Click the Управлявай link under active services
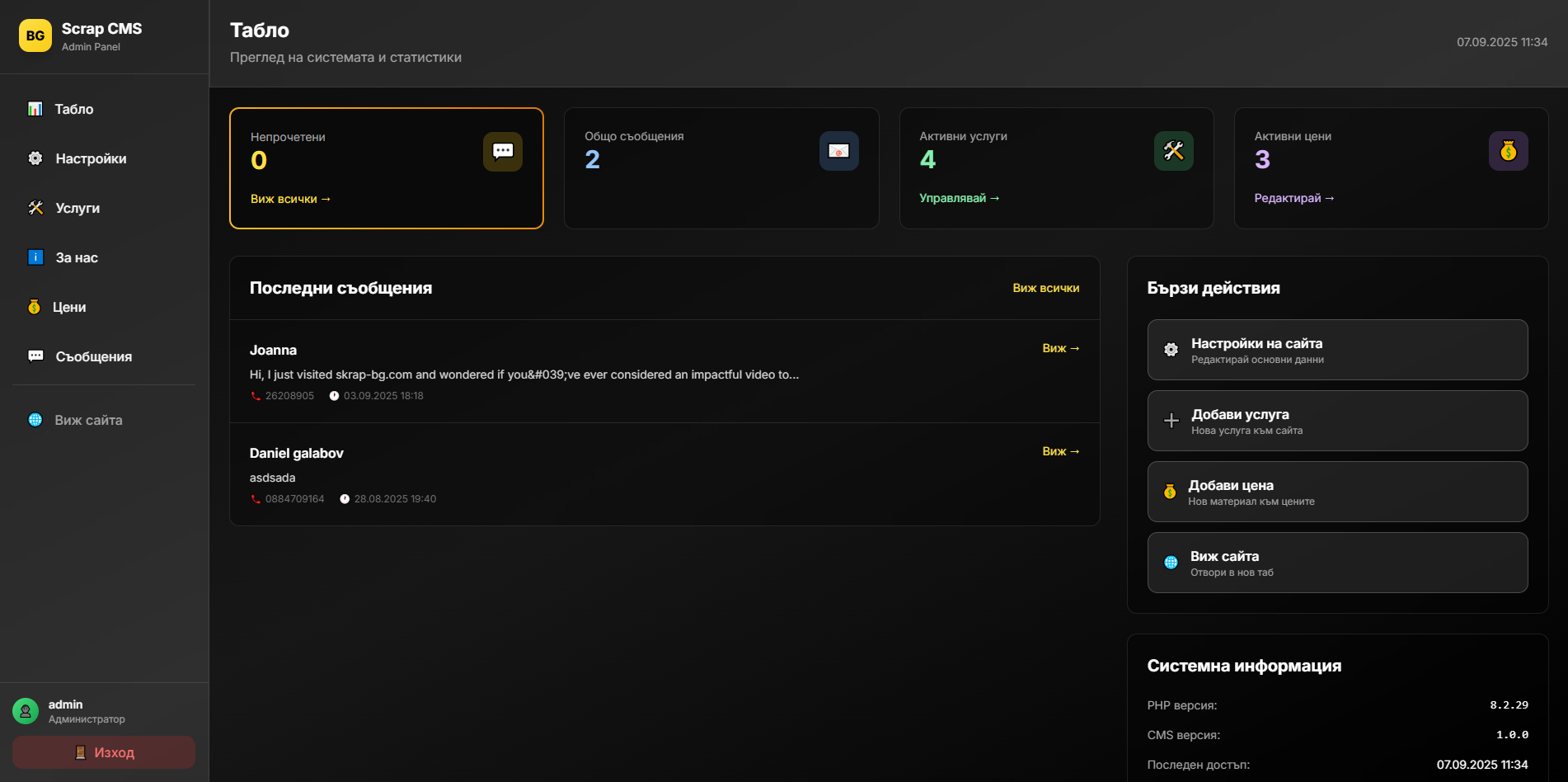Image resolution: width=1568 pixels, height=782 pixels. click(959, 198)
